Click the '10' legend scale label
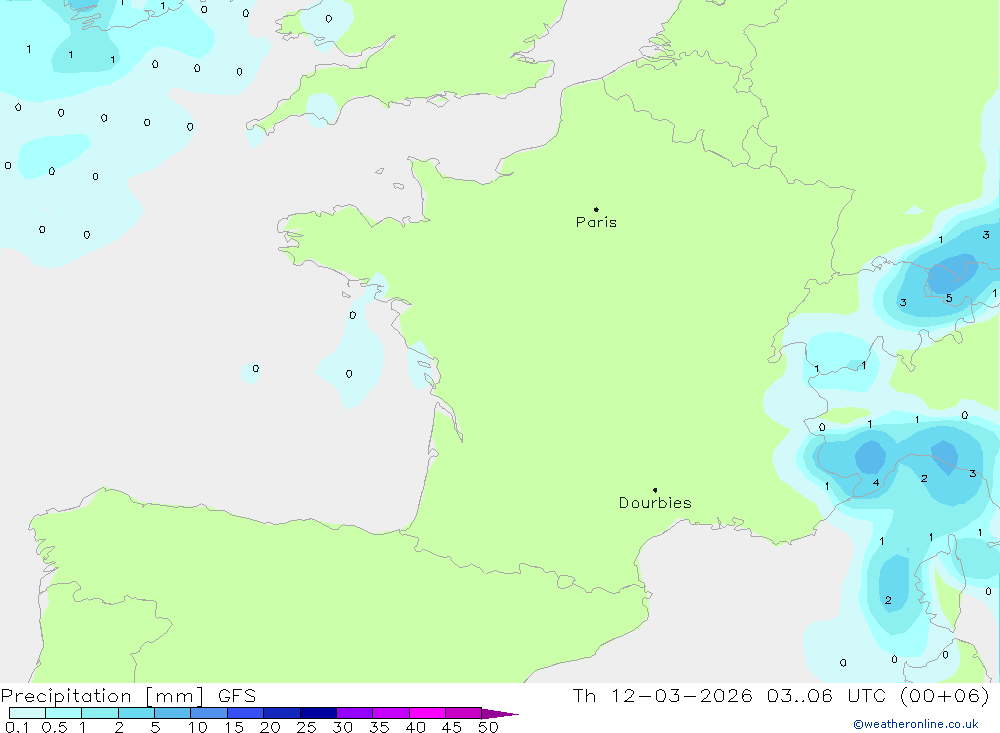 198,727
